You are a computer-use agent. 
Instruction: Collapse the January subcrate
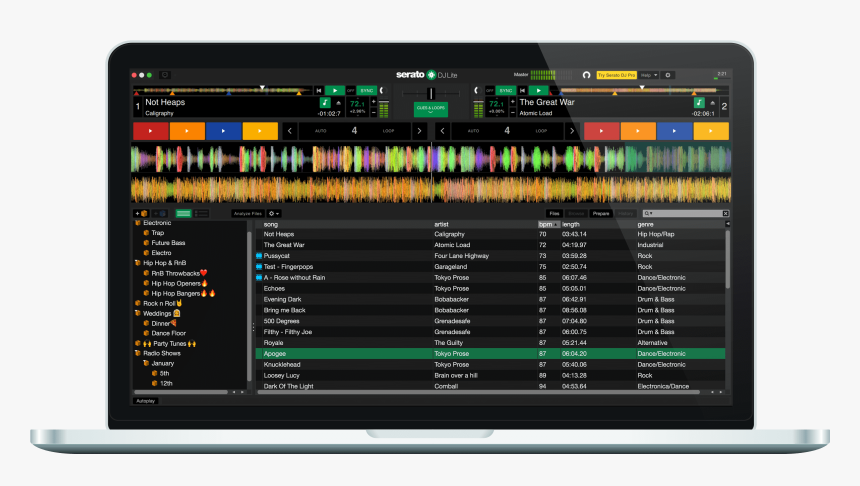(x=146, y=363)
